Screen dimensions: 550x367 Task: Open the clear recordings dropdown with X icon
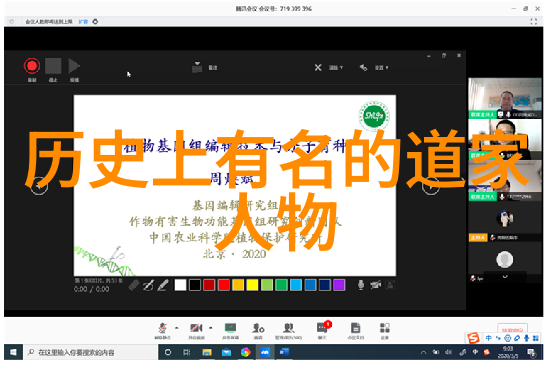point(328,67)
